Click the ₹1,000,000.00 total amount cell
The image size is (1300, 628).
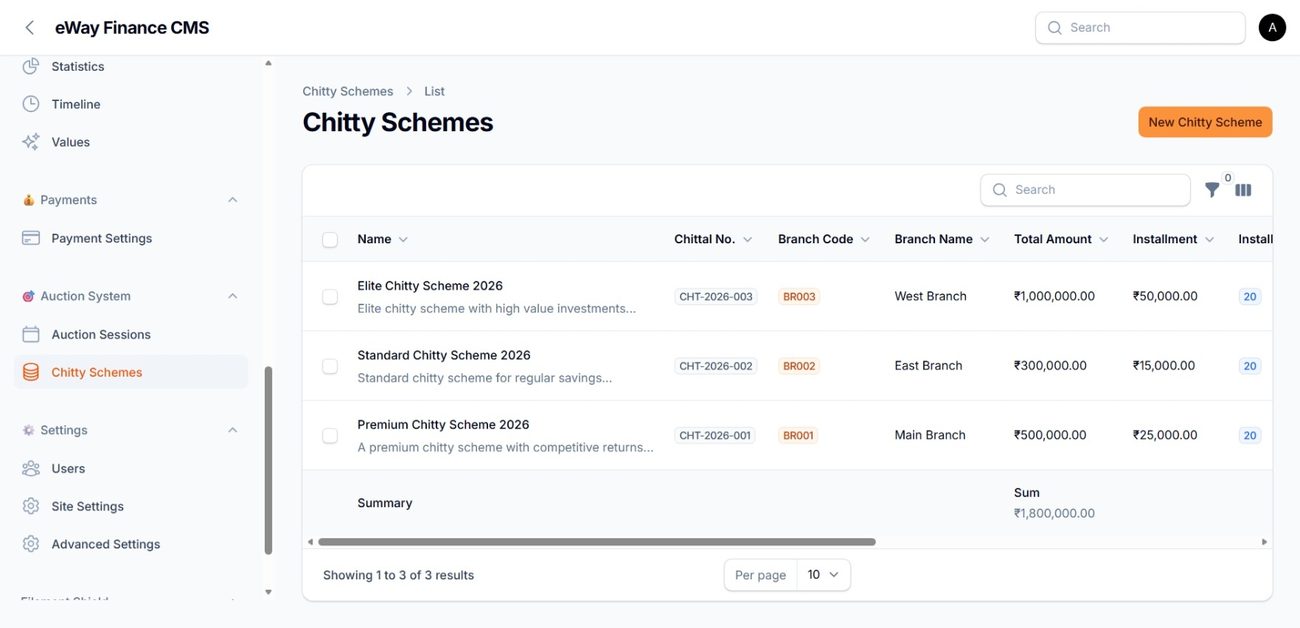coord(1054,296)
